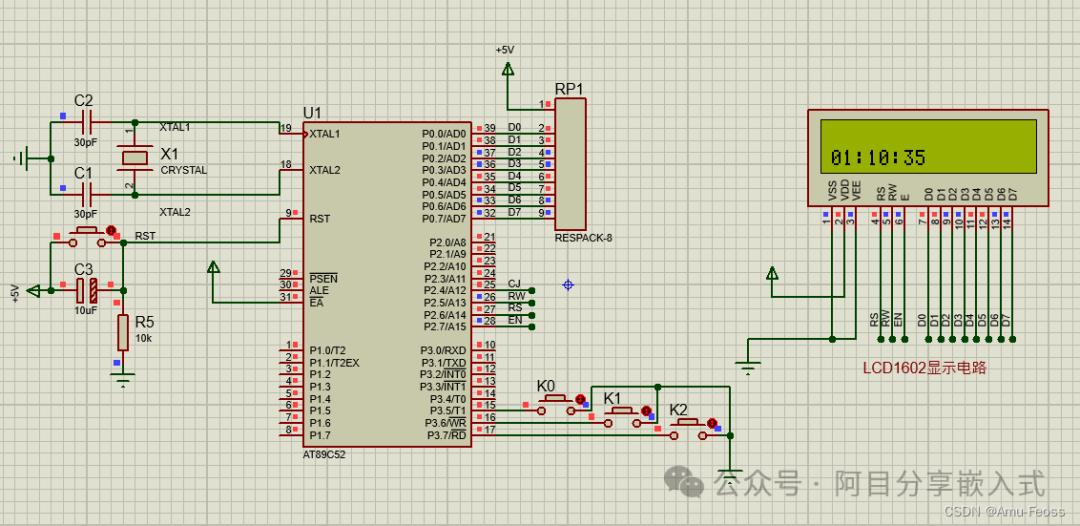Click the ground symbol connected to LCD VSS
Viewport: 1080px width, 526px height.
(748, 368)
